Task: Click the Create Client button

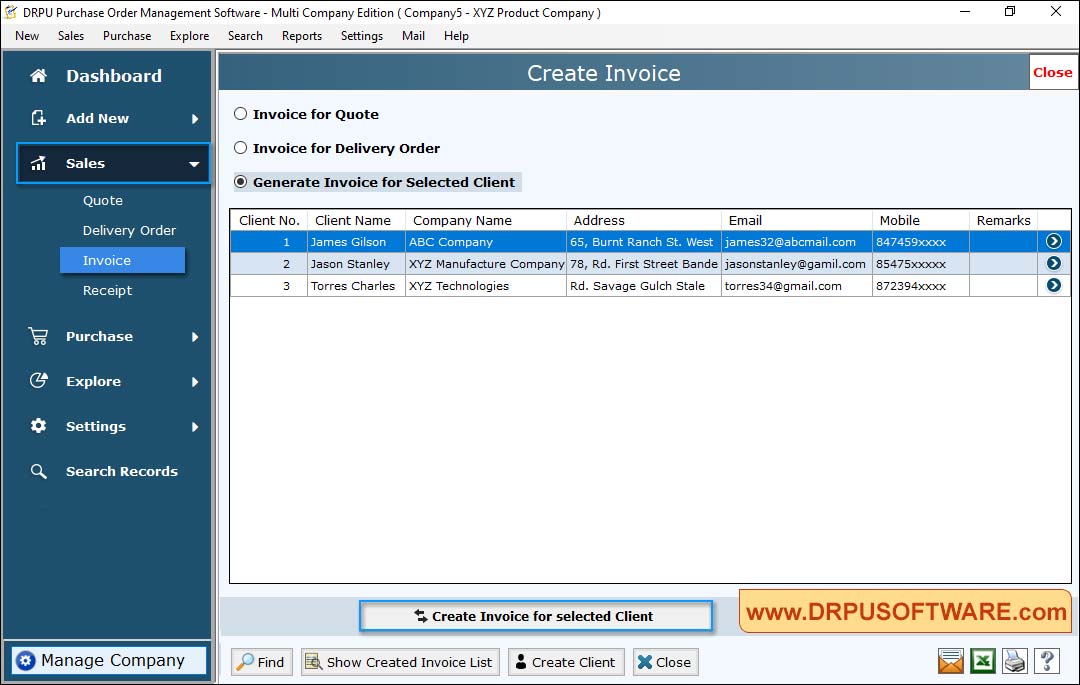Action: point(566,662)
